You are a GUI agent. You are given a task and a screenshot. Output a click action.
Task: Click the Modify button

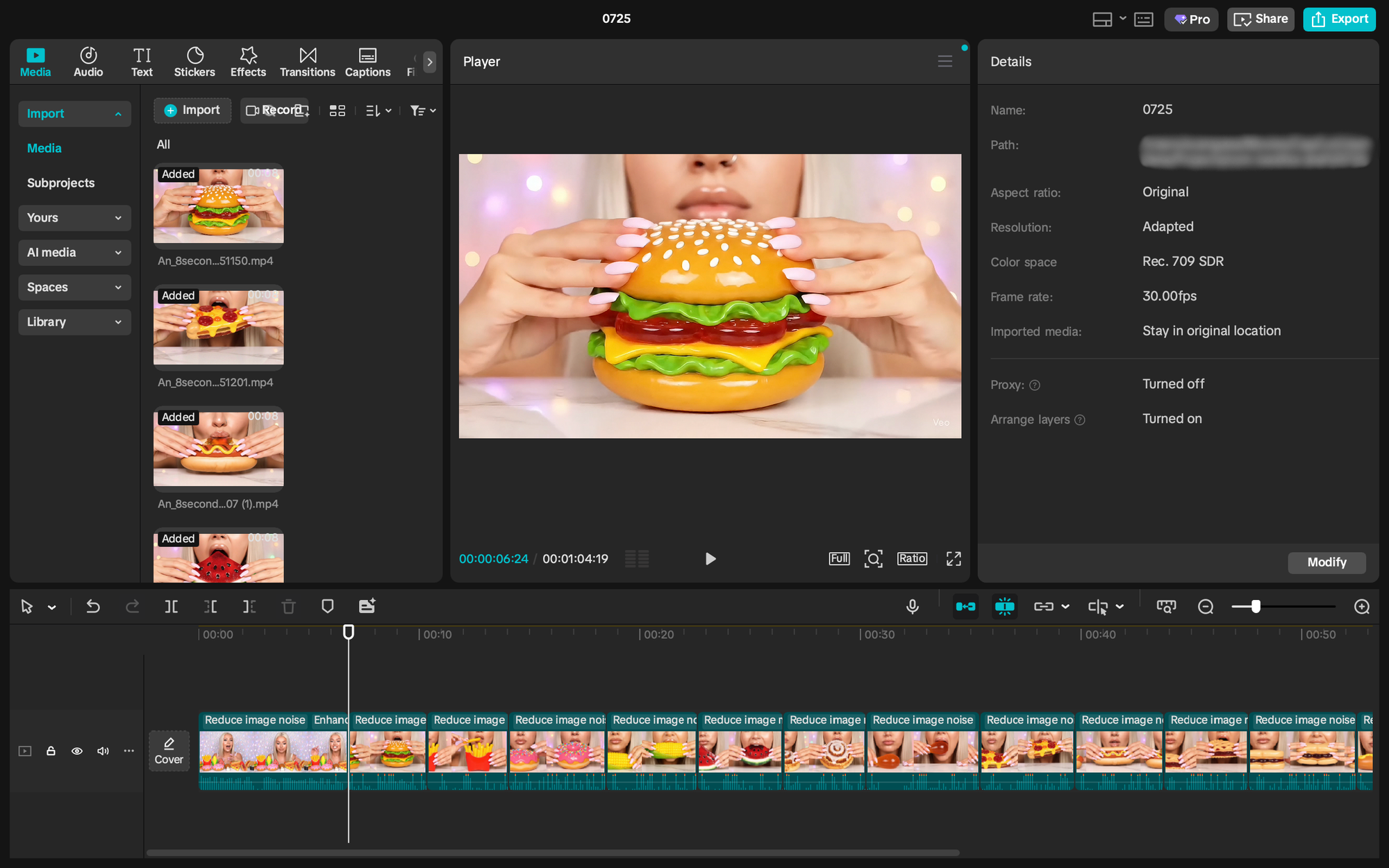1326,562
